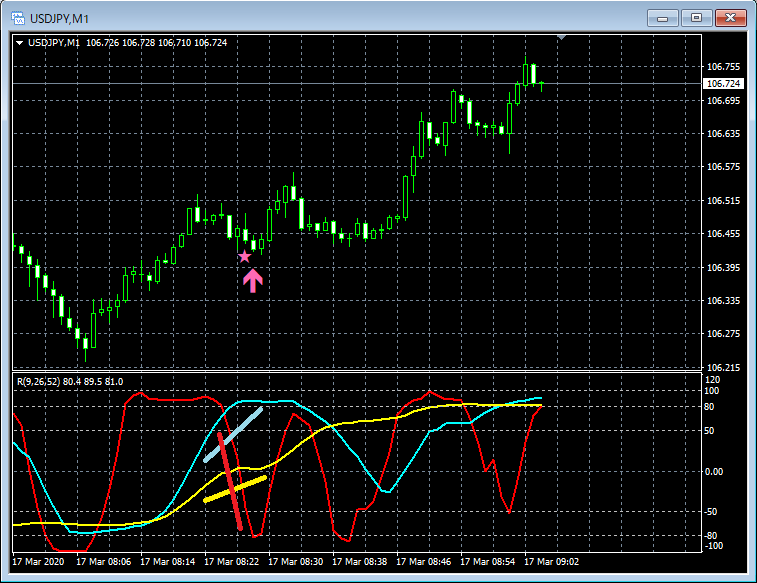This screenshot has height=583, width=757.
Task: Click the 106.515 price scale label
Action: coord(723,200)
